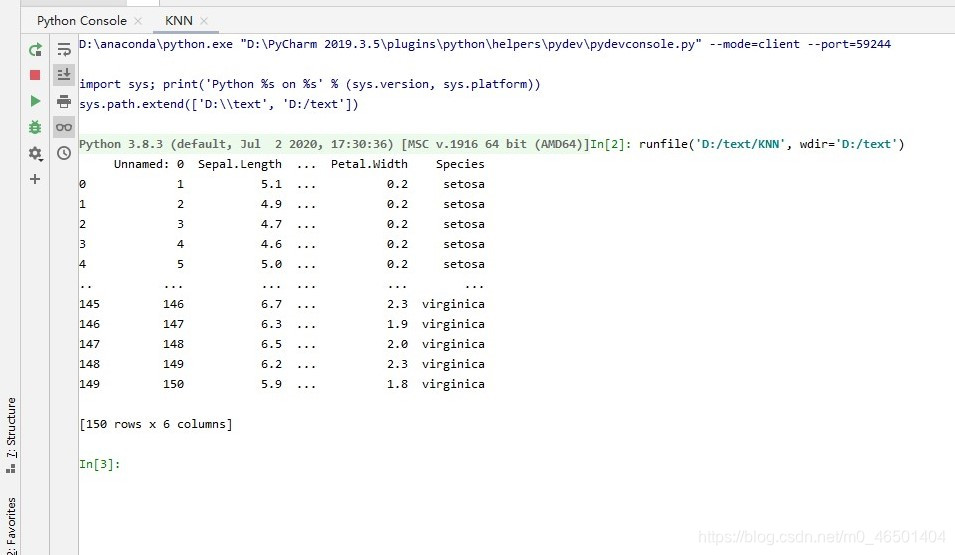Click the Sepal.Length column header
The width and height of the screenshot is (955, 555).
[x=239, y=164]
